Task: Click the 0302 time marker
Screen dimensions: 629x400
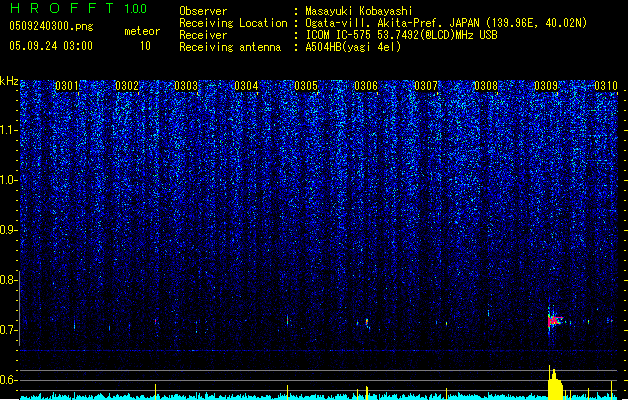Action: pyautogui.click(x=127, y=86)
